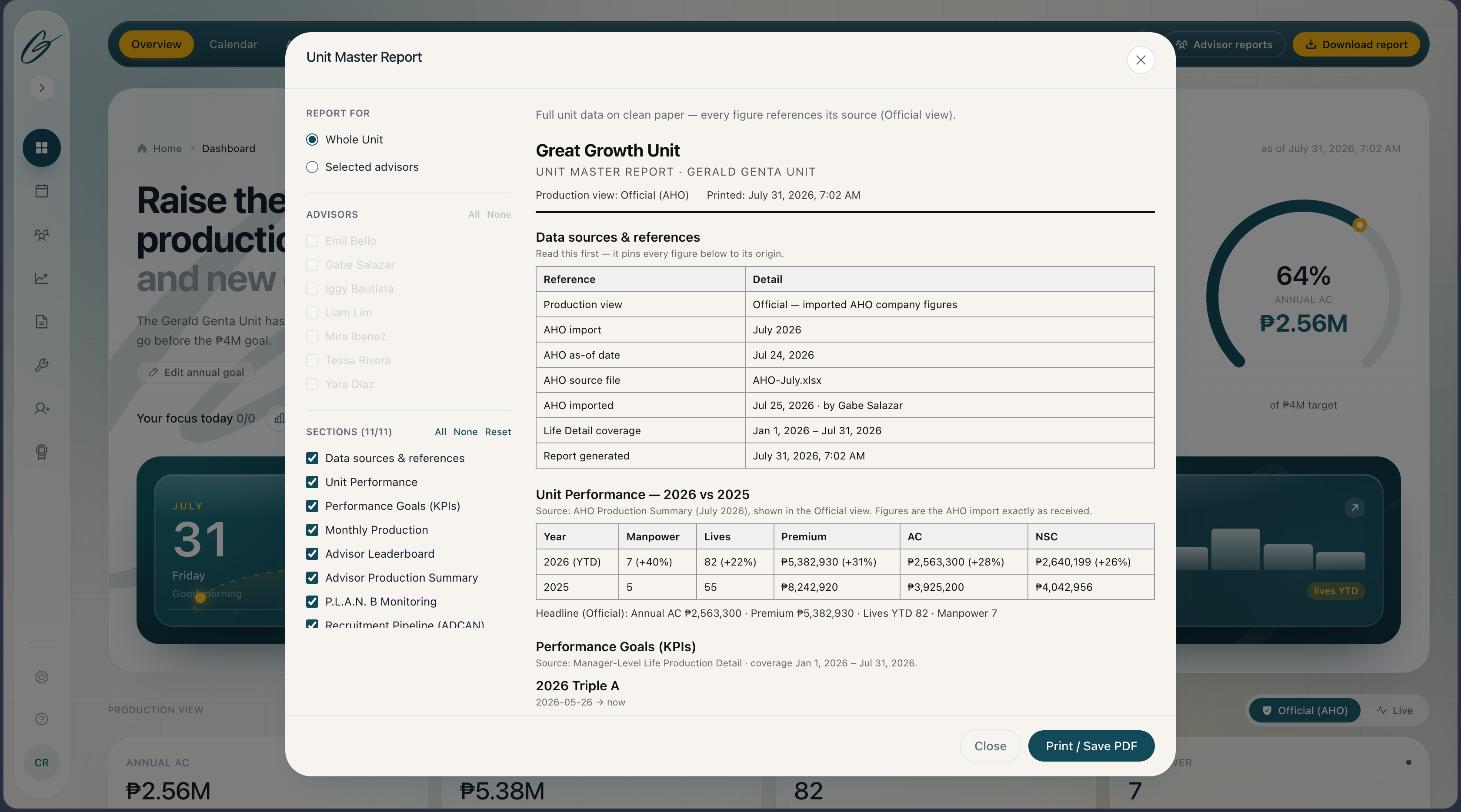Click None in the Advisors header

point(499,214)
